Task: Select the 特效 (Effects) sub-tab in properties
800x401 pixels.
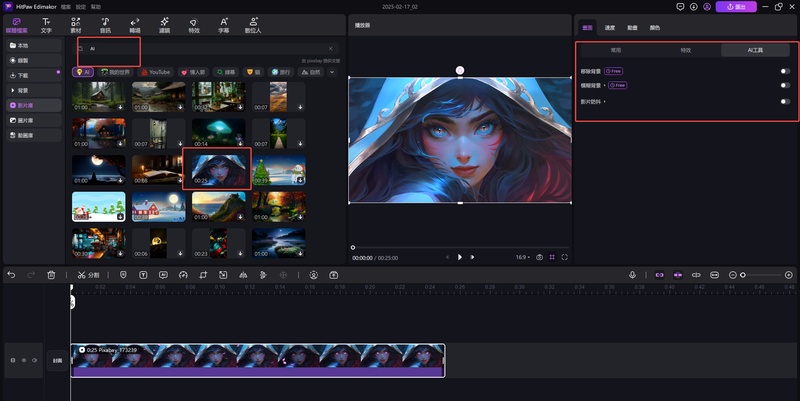Action: click(x=685, y=49)
